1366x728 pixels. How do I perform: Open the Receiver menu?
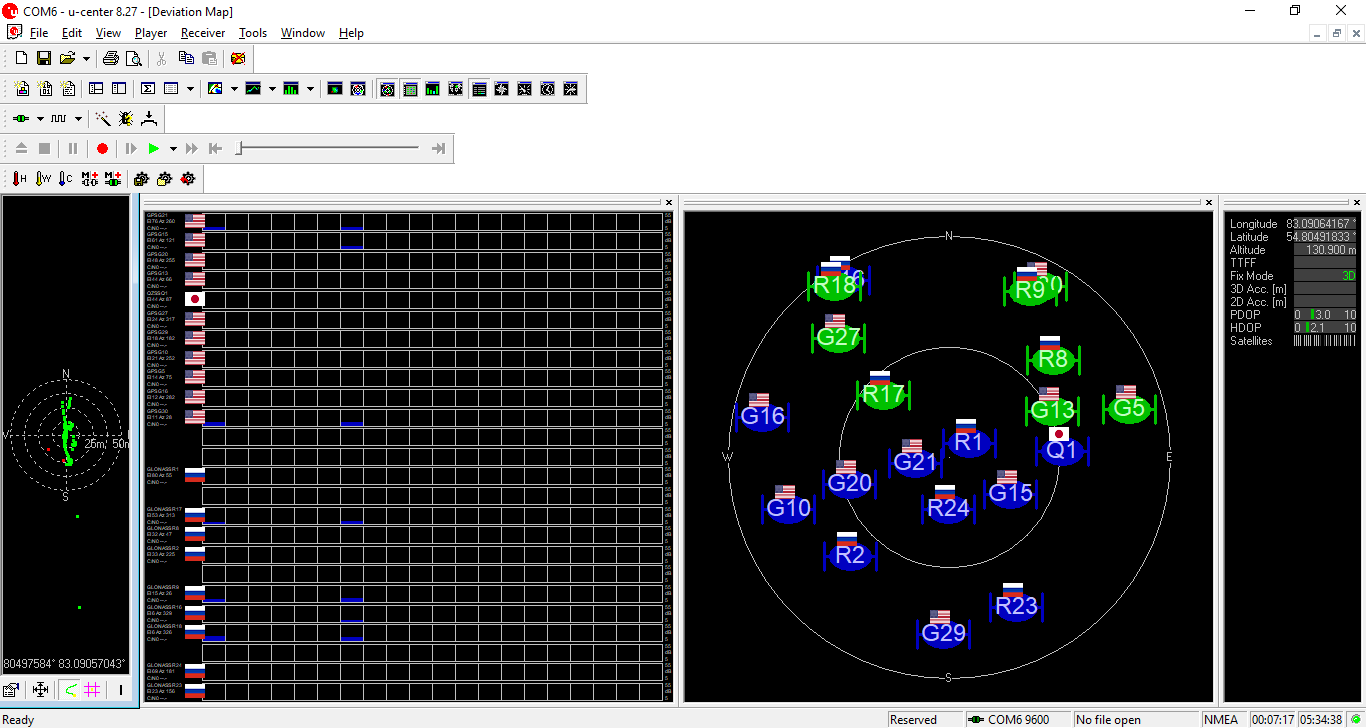203,33
